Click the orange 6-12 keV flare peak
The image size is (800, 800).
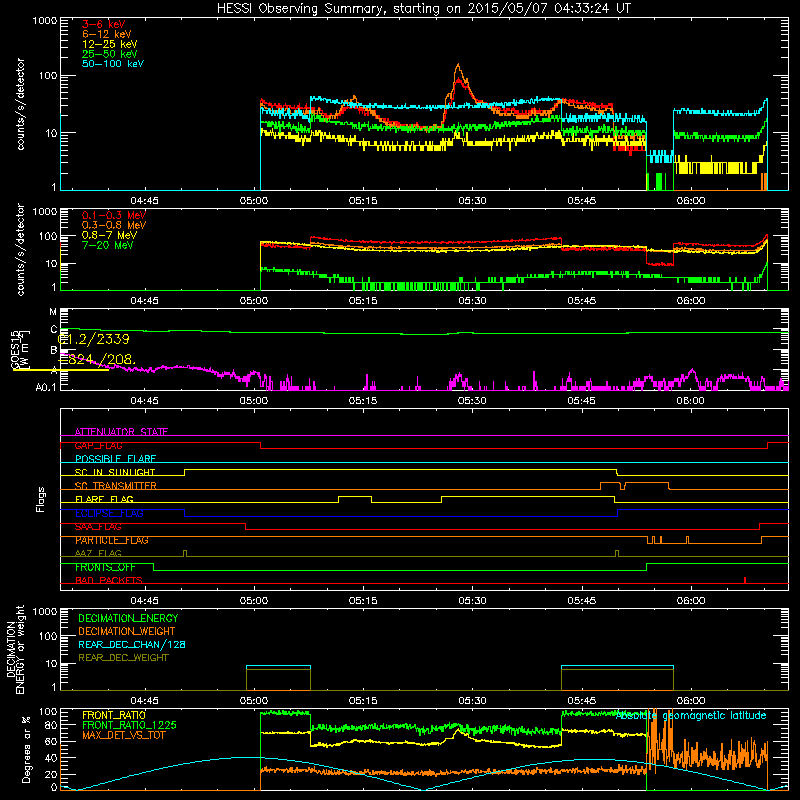pyautogui.click(x=458, y=65)
